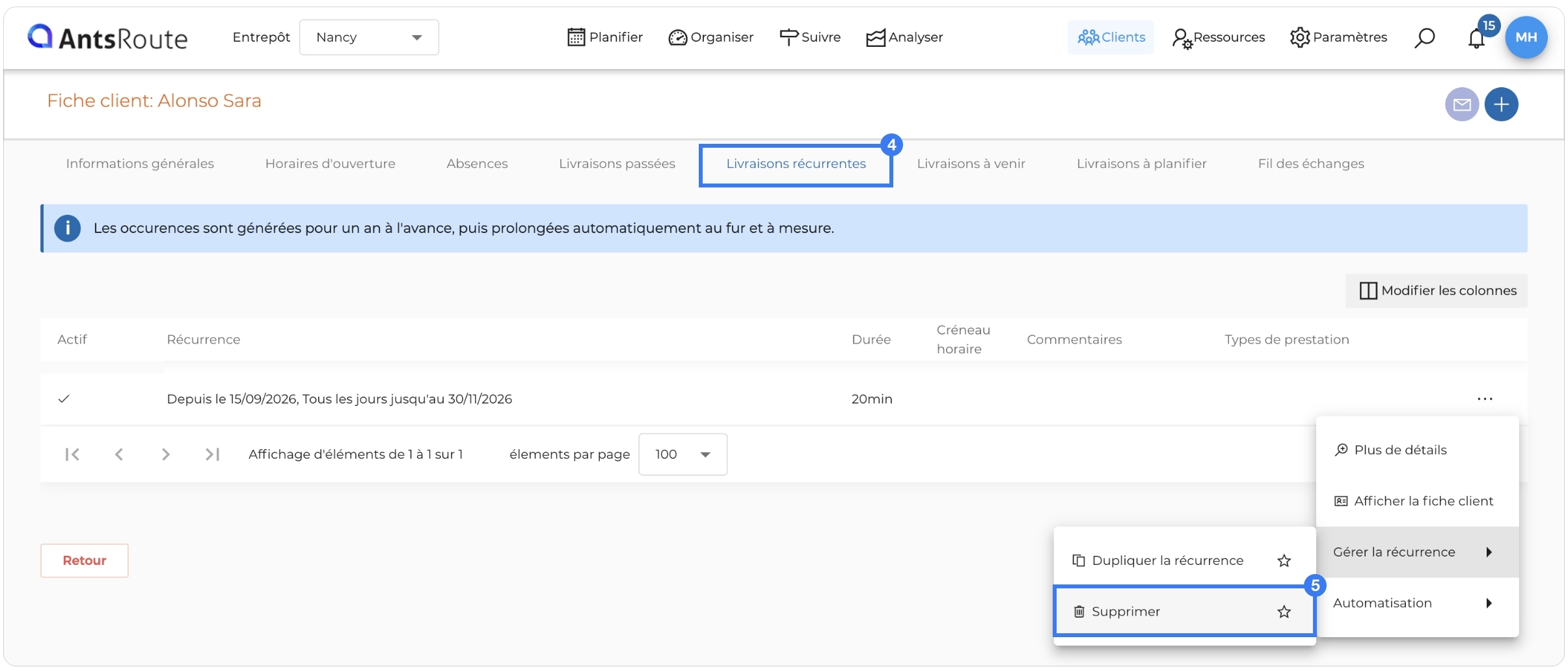1568x671 pixels.
Task: Open the Analyser section
Action: pyautogui.click(x=904, y=37)
